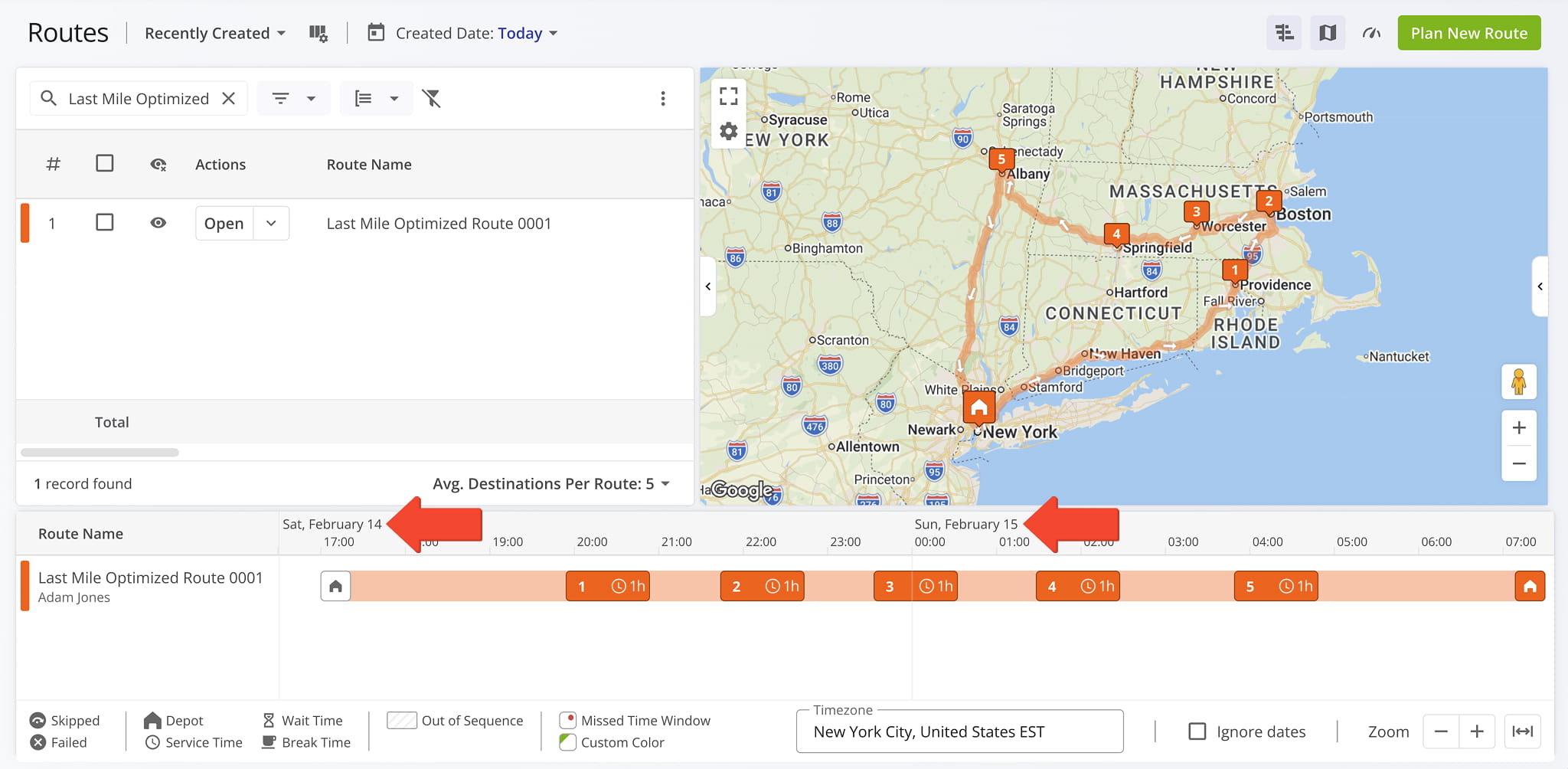Viewport: 1568px width, 769px height.
Task: Open the speedometer dashboard icon
Action: 1371,33
